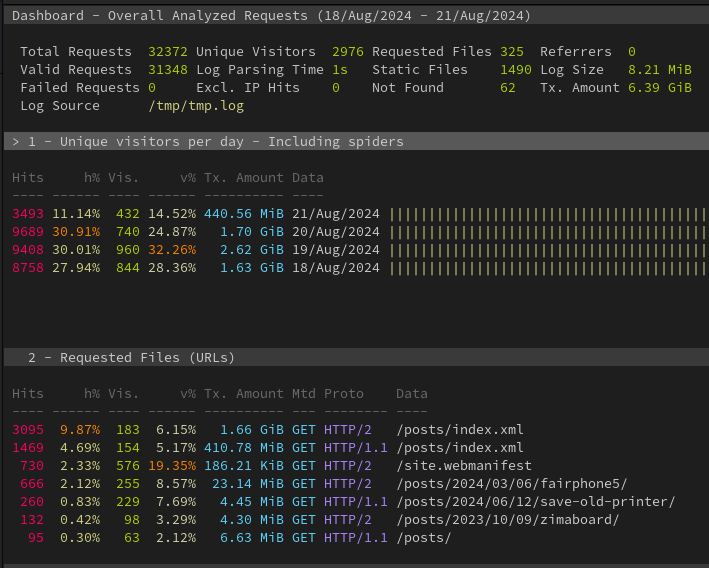Viewport: 709px width, 568px height.
Task: Click the /tmp/tmp.log log source path
Action: (195, 106)
